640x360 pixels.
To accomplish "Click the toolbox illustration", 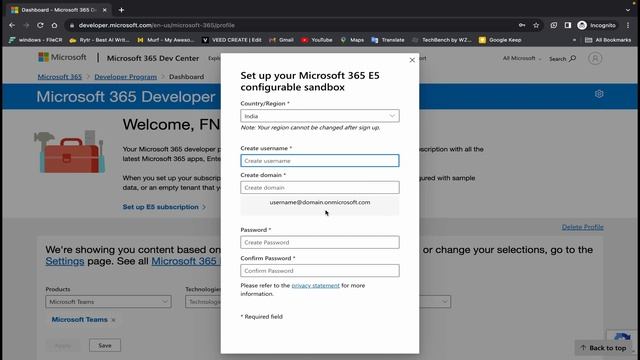I will pos(69,152).
